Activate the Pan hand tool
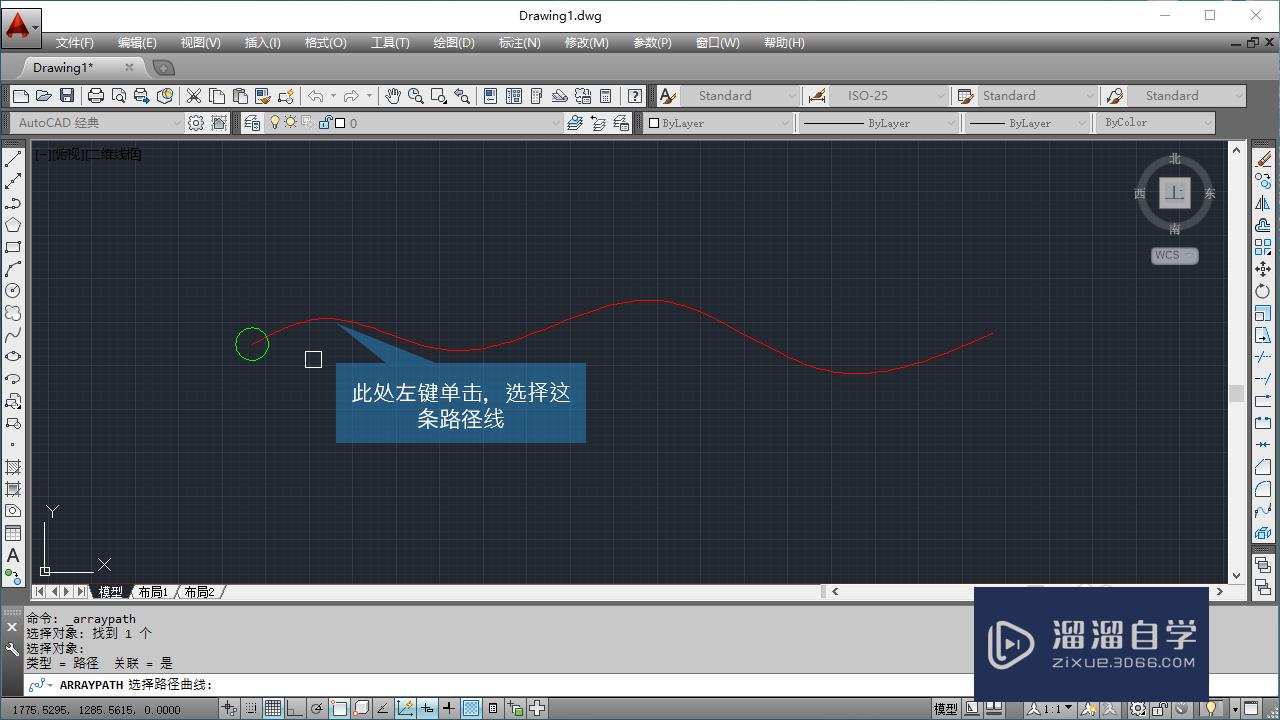 [393, 96]
